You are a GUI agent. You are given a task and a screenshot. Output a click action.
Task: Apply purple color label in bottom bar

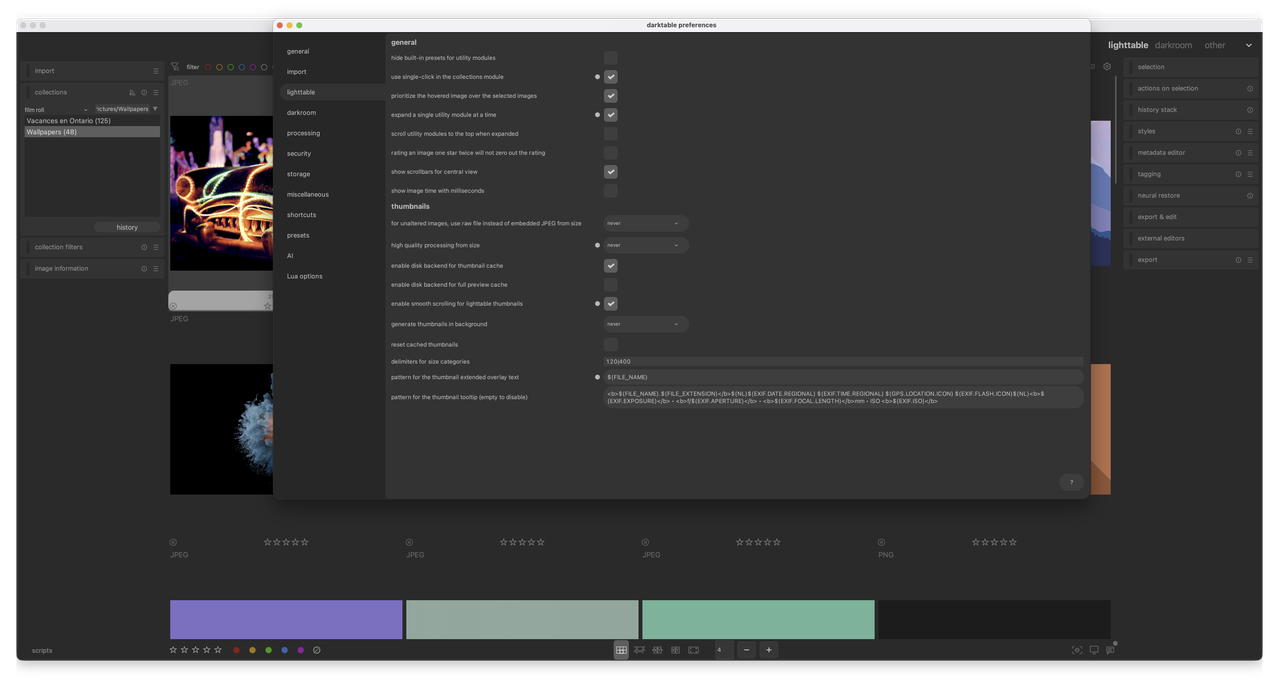click(x=300, y=650)
